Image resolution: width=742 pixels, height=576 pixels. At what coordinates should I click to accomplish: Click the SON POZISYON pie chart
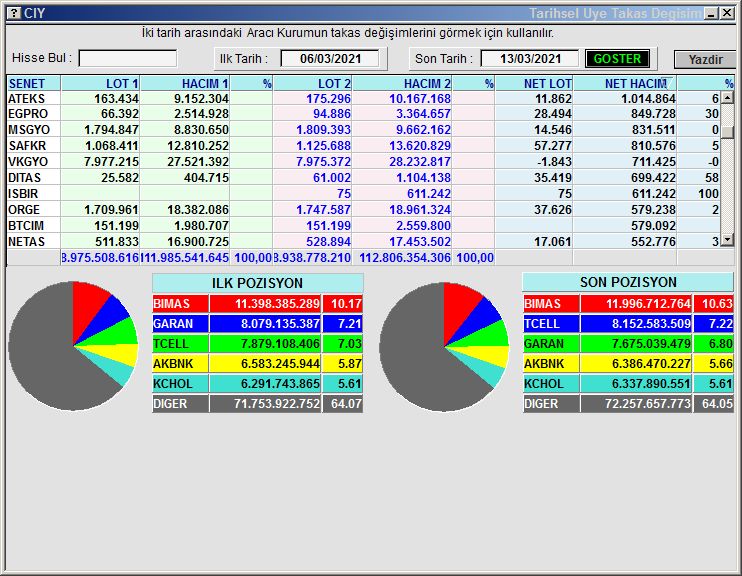click(444, 346)
